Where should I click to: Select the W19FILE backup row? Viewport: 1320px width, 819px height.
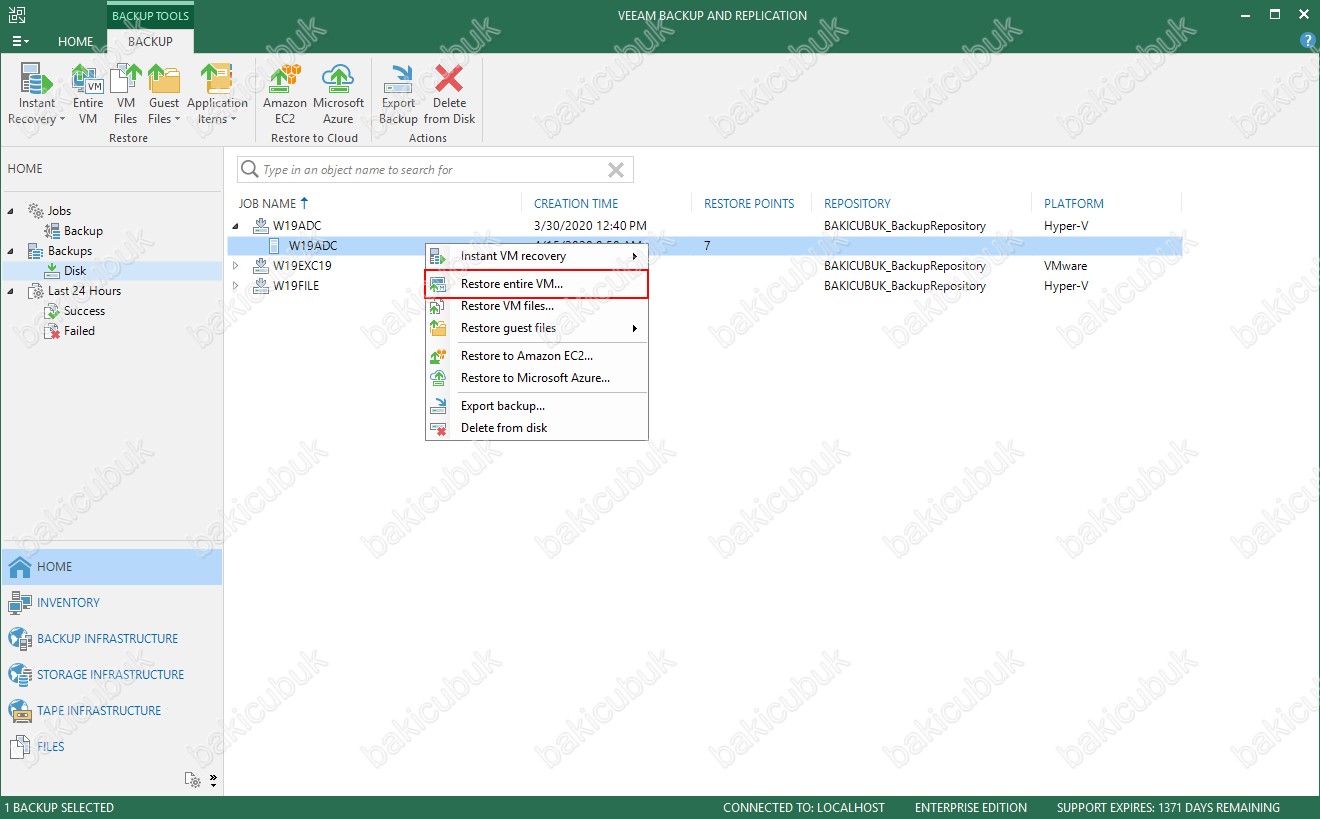(x=705, y=286)
